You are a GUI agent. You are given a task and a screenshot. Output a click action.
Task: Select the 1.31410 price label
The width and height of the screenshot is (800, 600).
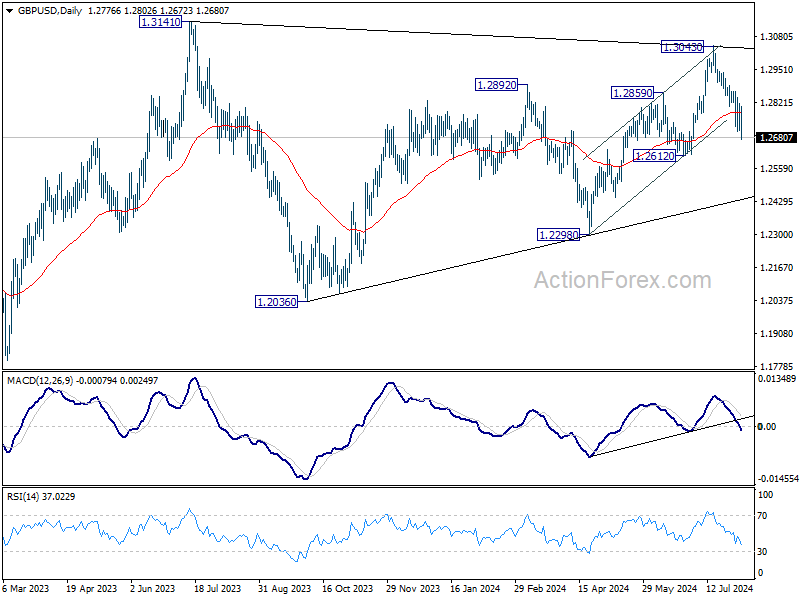160,22
